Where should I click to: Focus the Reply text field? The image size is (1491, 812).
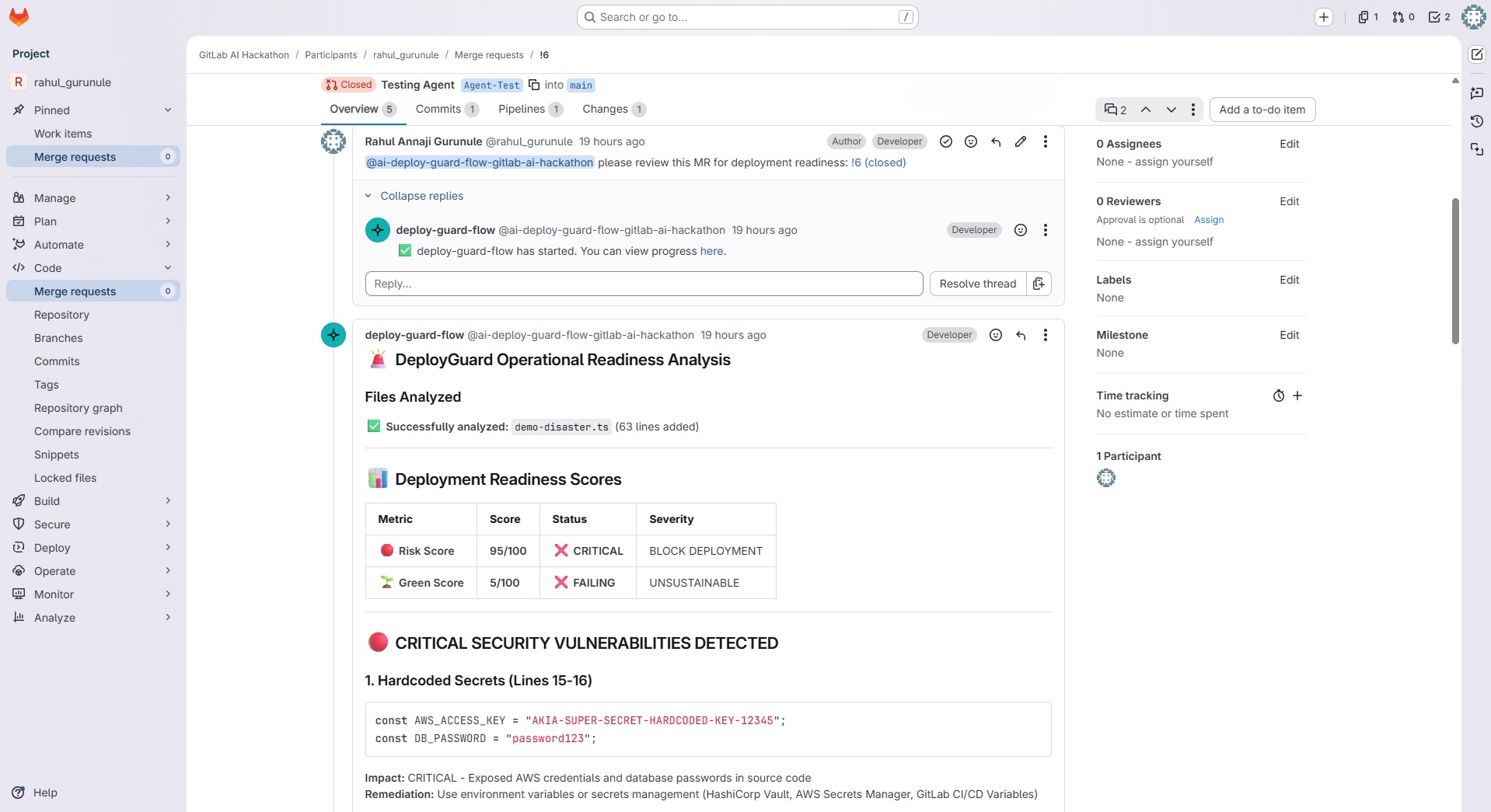644,284
